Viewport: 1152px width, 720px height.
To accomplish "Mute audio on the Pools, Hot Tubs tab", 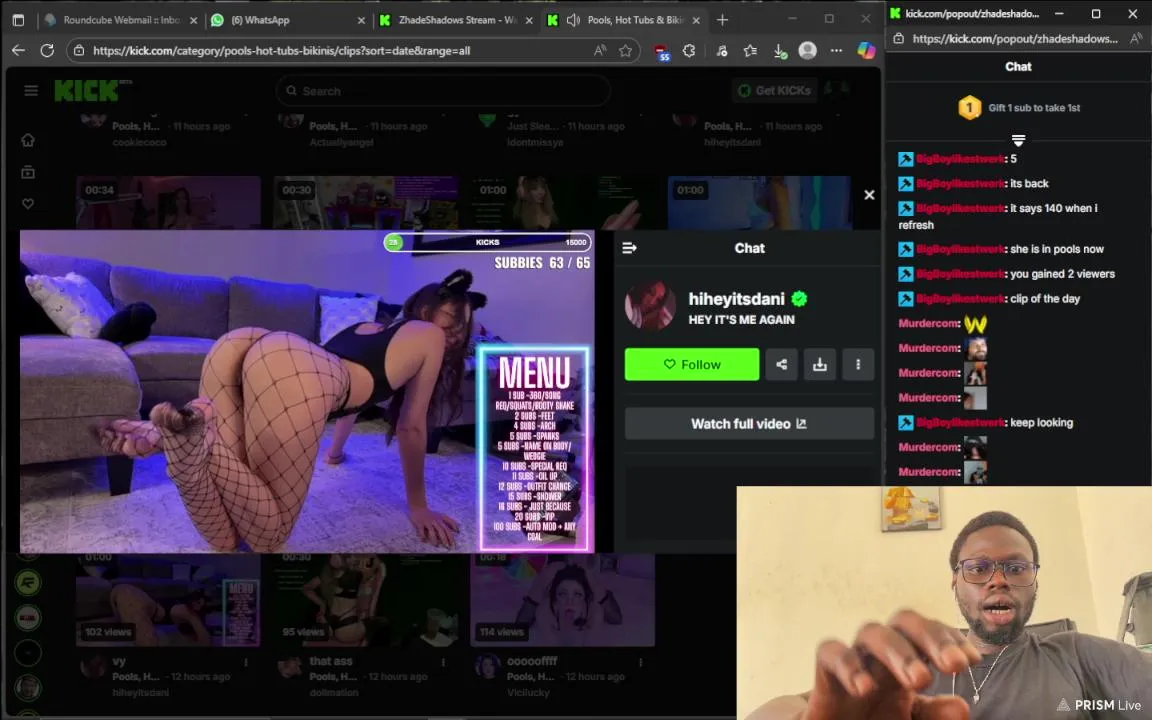I will pyautogui.click(x=573, y=20).
